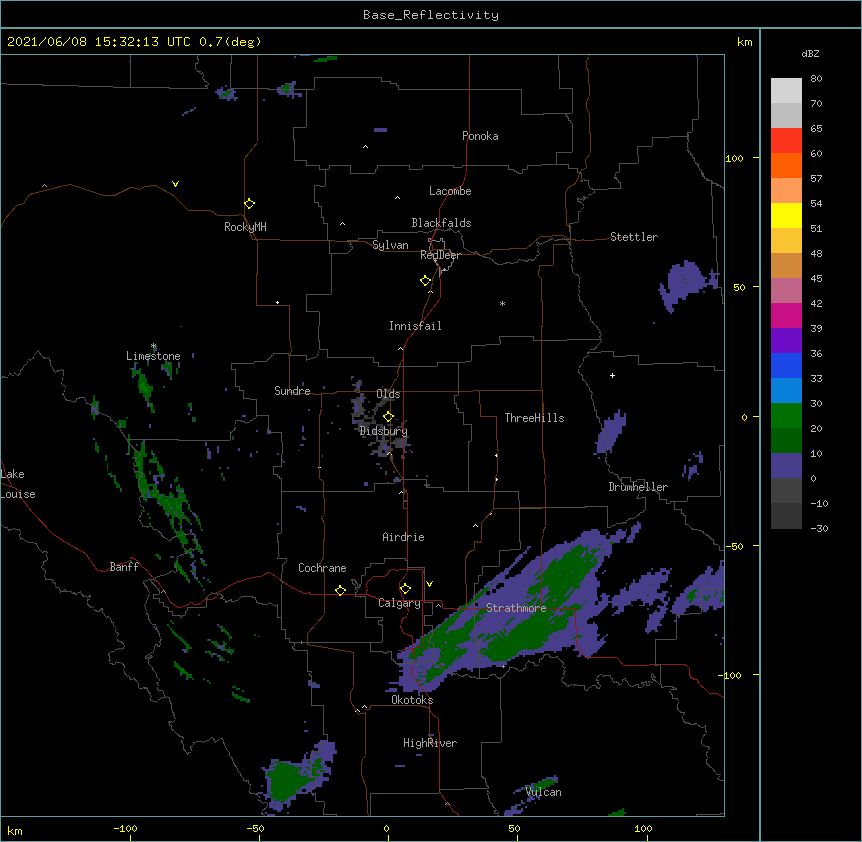Click the light gray 80 dBZ legend swatch
Viewport: 862px width, 842px height.
click(786, 91)
